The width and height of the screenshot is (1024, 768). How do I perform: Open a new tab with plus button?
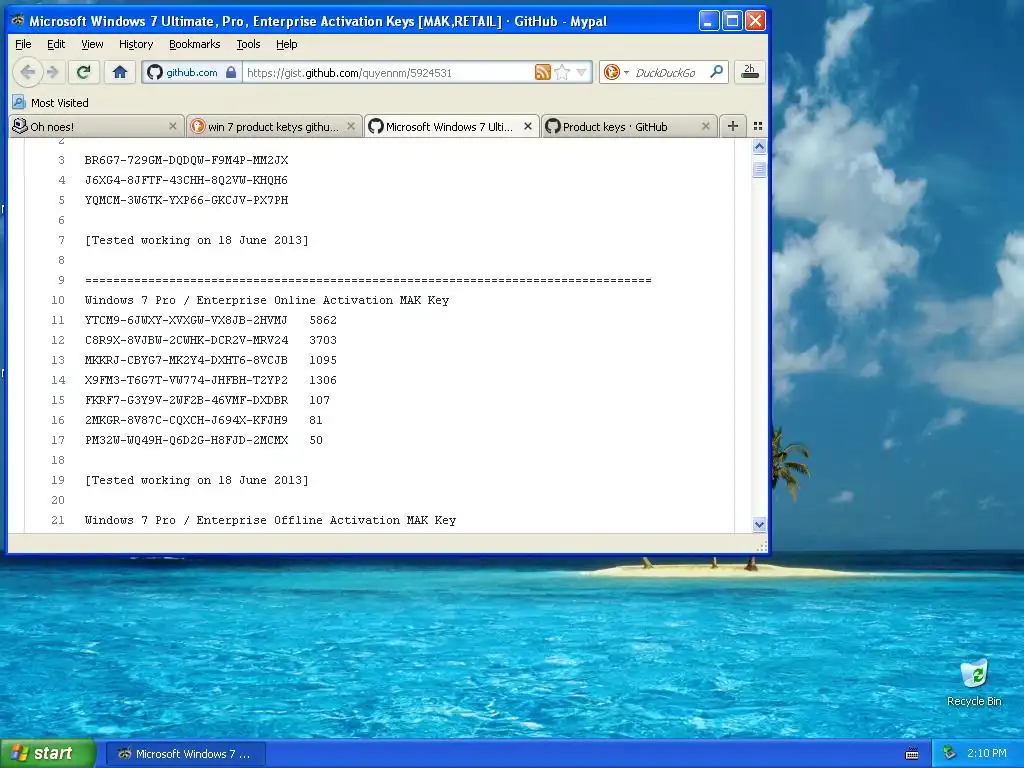[x=733, y=126]
